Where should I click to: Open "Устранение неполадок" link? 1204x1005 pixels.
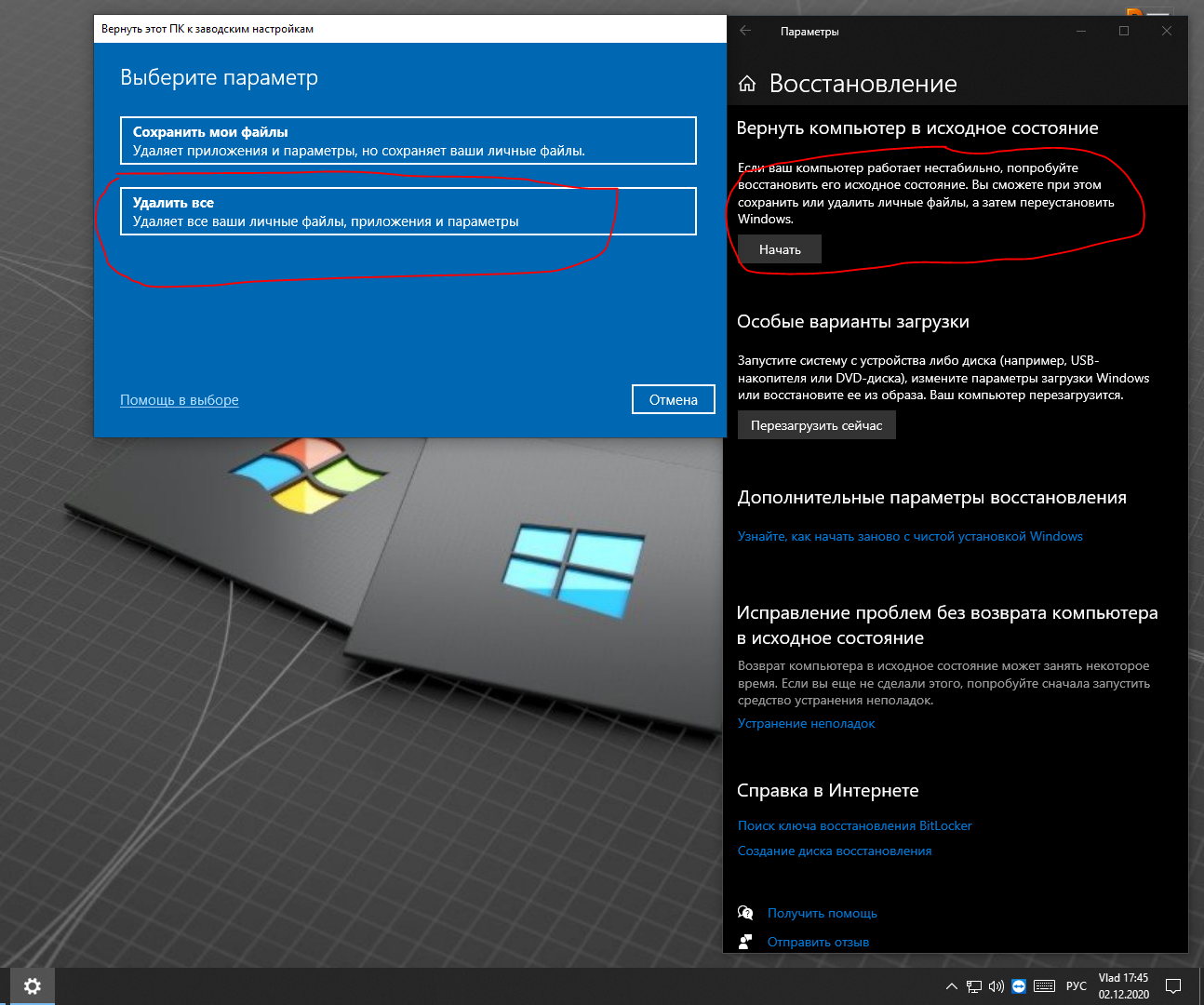(x=806, y=723)
